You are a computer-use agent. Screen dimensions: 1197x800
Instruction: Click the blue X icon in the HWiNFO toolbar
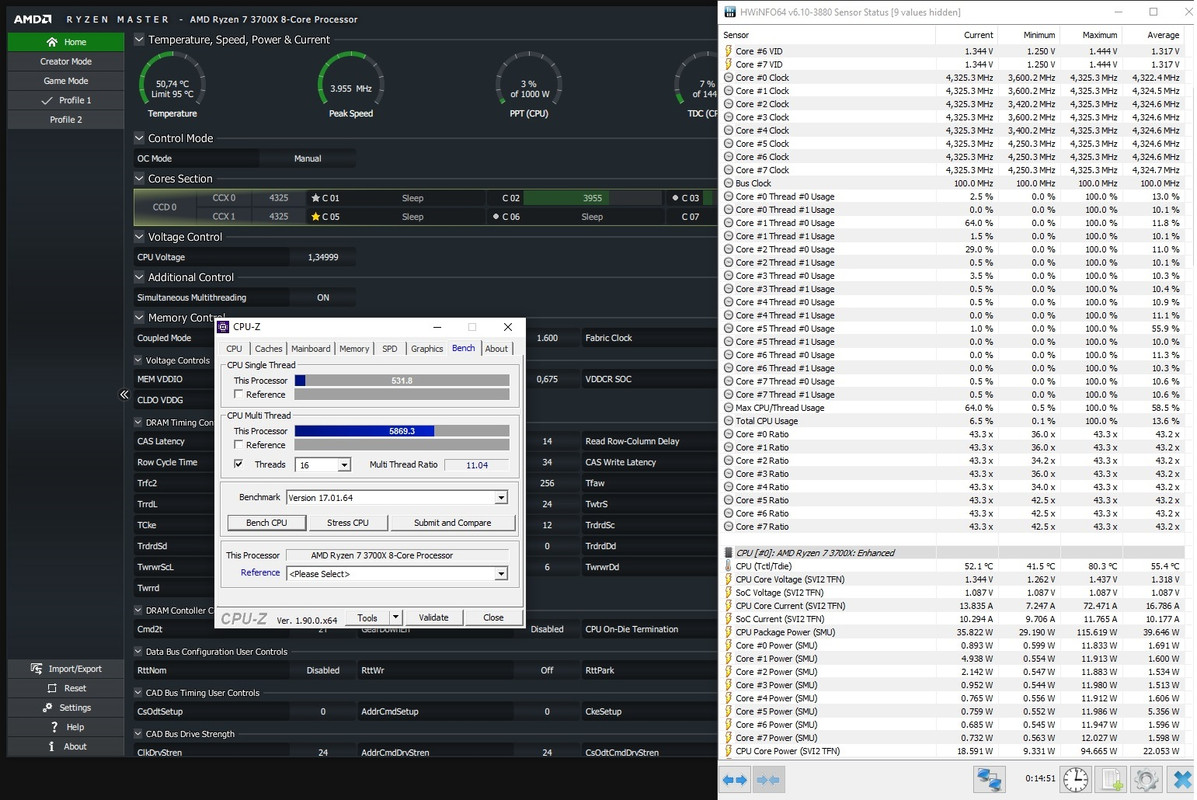(1182, 779)
